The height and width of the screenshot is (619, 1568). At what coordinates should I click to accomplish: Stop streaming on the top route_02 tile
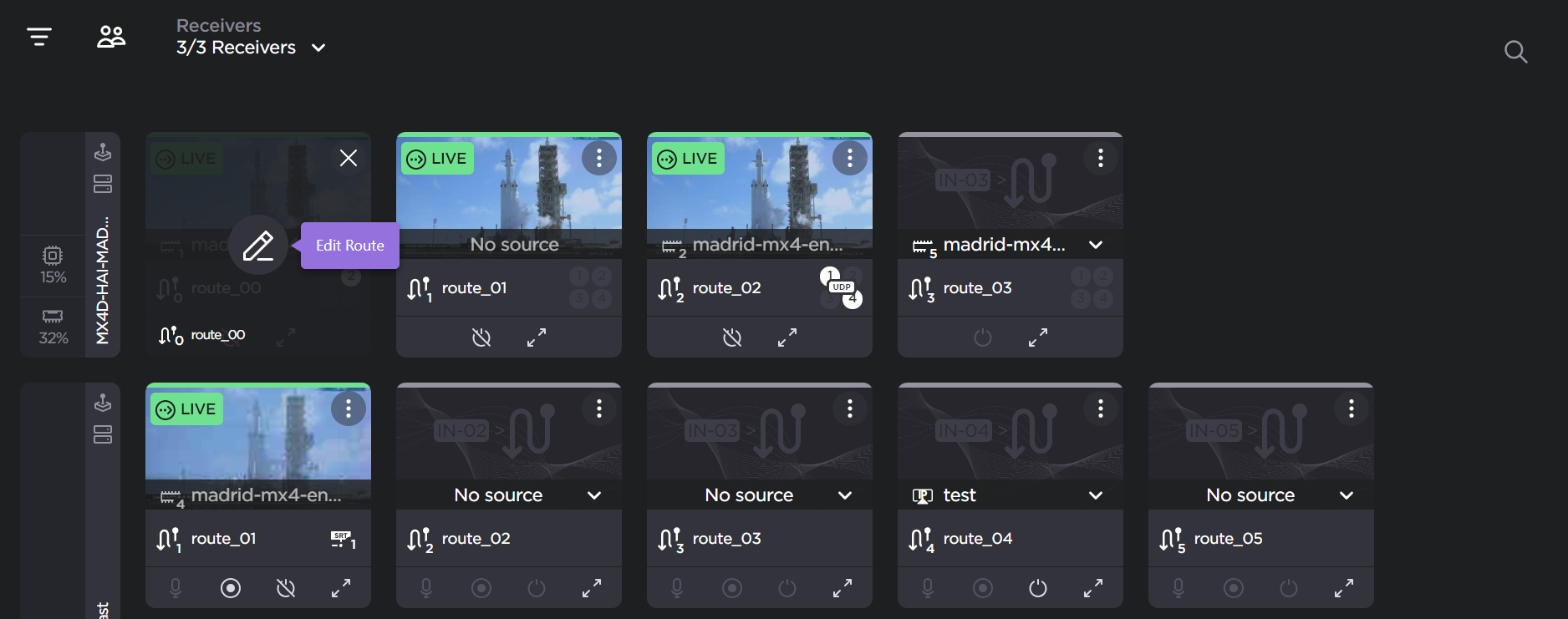(732, 337)
